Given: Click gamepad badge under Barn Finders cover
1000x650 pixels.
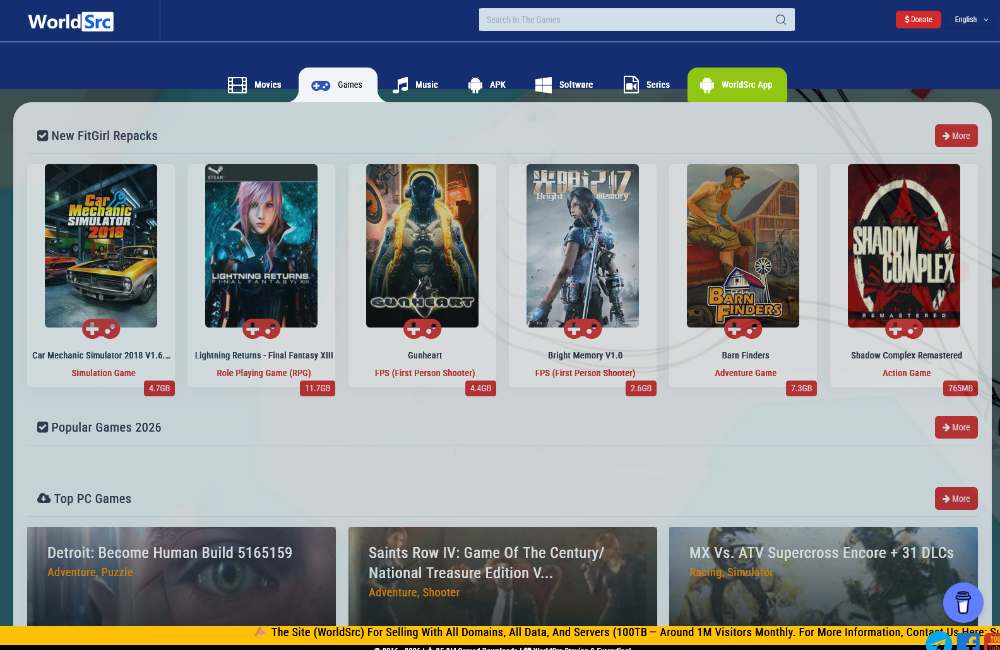Looking at the screenshot, I should [x=743, y=329].
